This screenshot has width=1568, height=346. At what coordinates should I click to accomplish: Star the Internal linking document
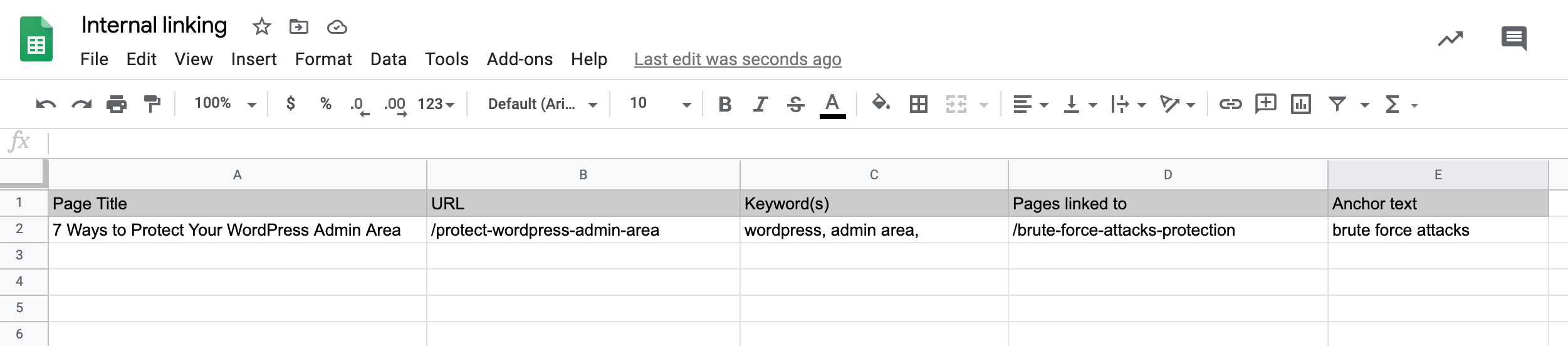pyautogui.click(x=261, y=27)
